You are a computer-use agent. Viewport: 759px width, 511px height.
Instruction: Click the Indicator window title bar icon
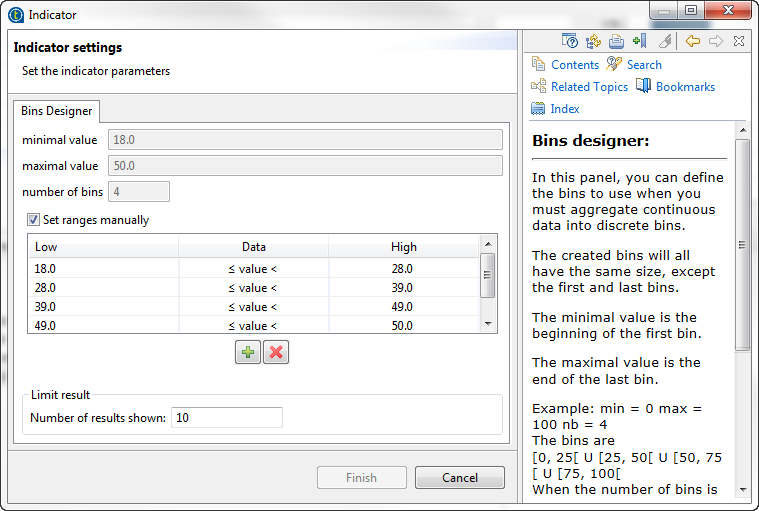pyautogui.click(x=16, y=15)
